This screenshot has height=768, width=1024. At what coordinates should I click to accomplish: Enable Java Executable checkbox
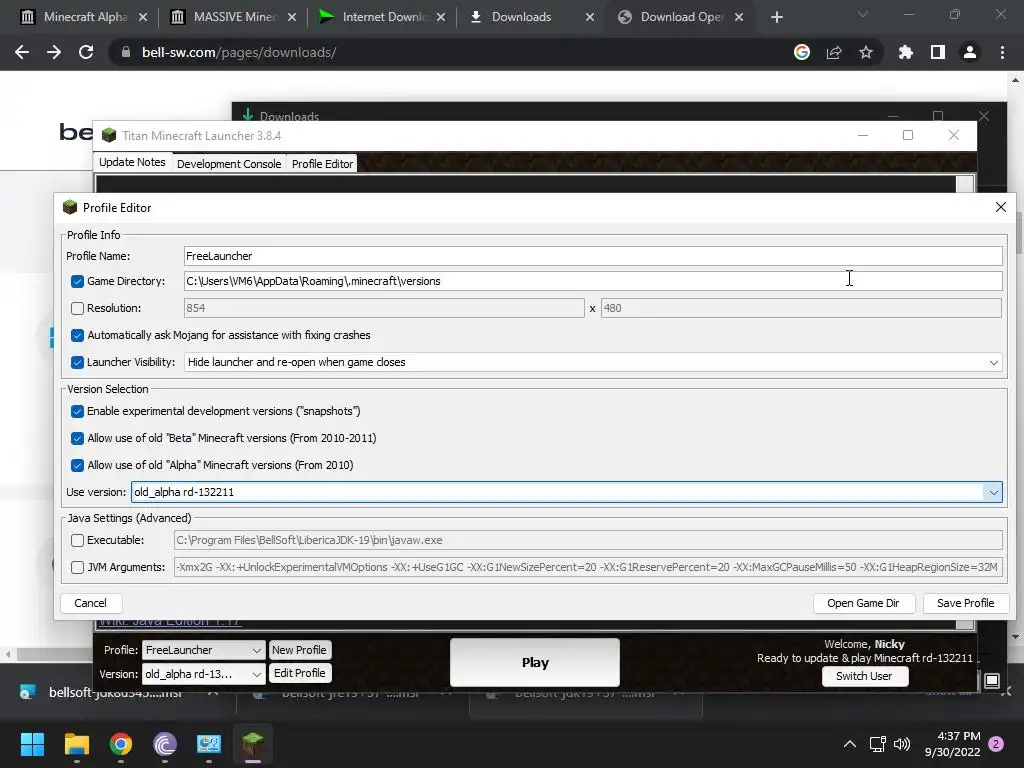77,541
